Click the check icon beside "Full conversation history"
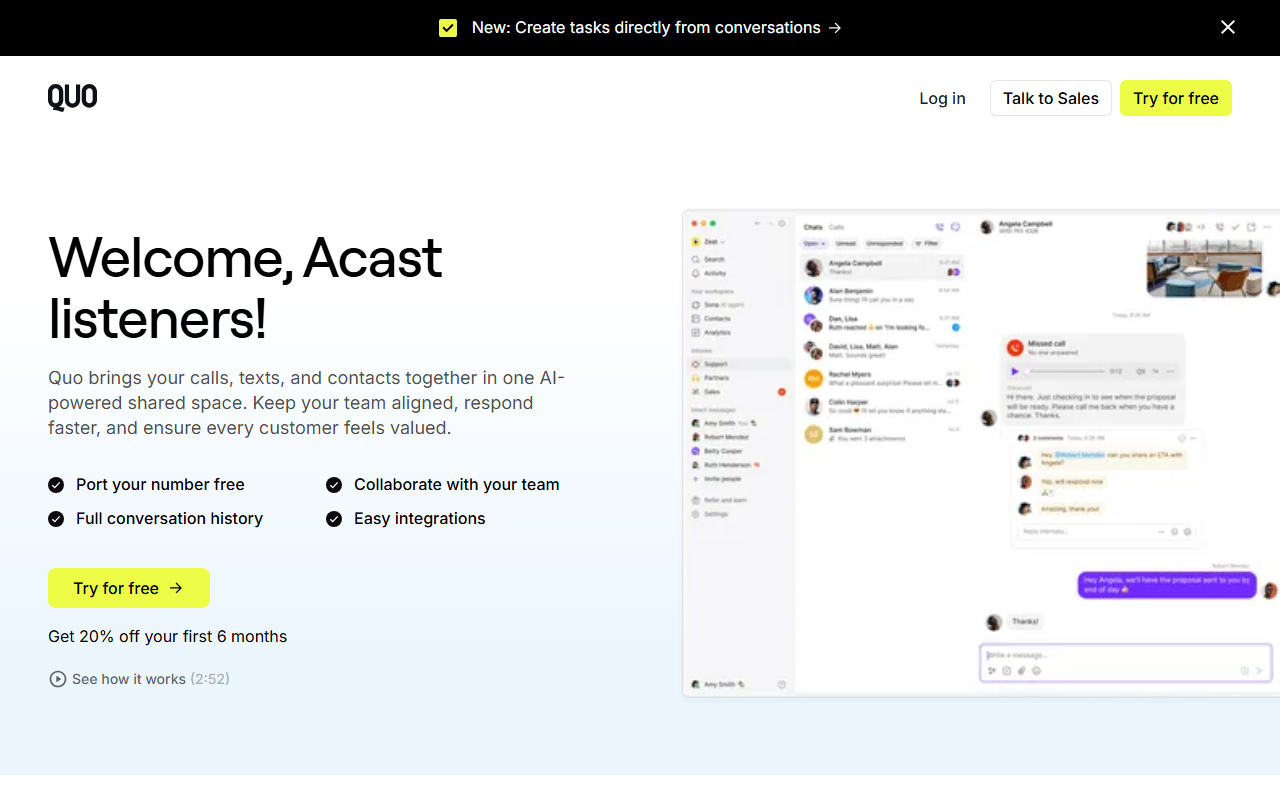 [x=56, y=519]
